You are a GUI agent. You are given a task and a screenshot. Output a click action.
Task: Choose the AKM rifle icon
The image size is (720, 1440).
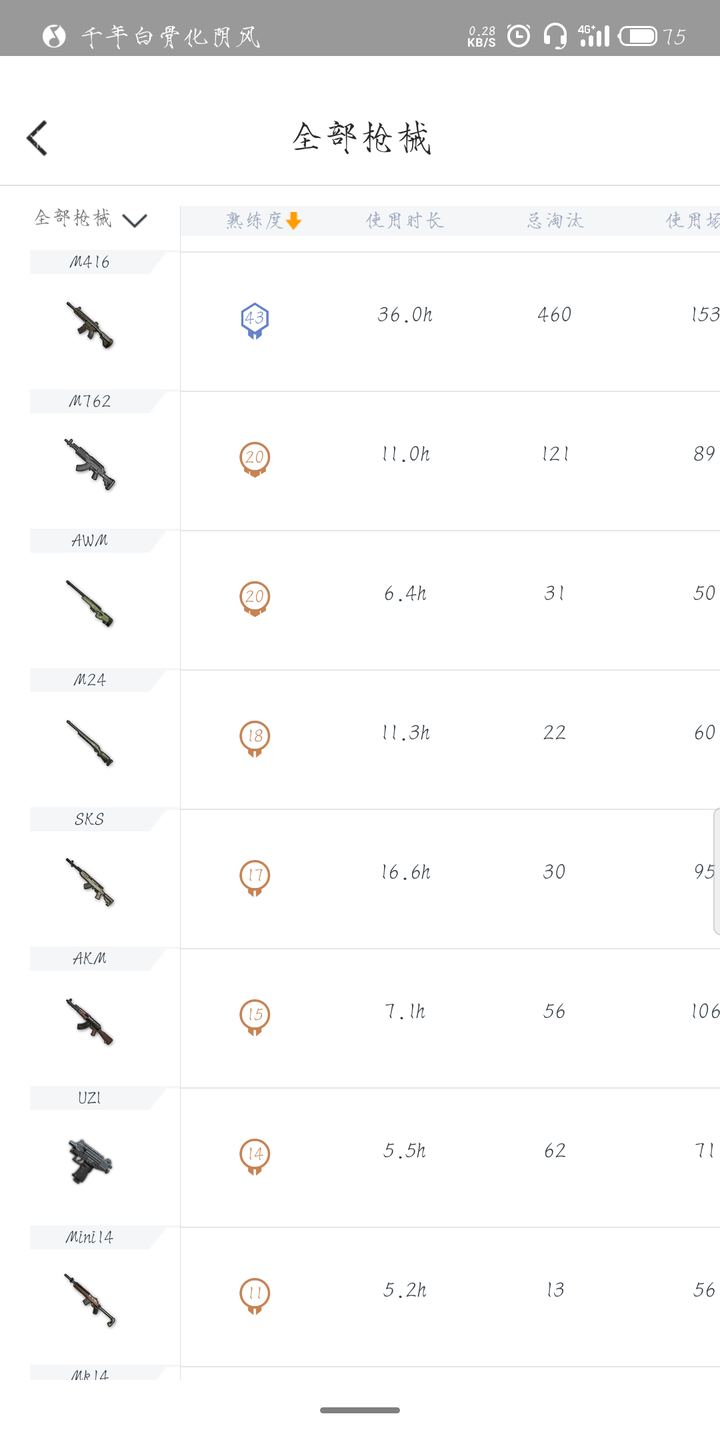click(x=90, y=1021)
